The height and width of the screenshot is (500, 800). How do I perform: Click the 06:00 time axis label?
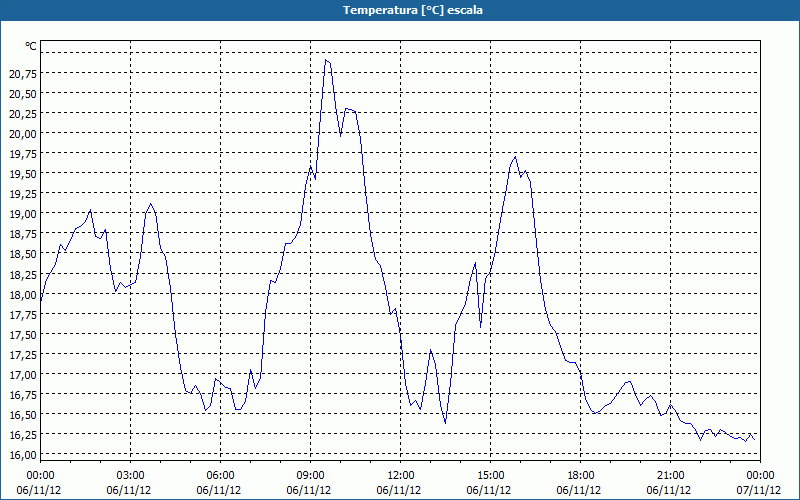point(220,476)
